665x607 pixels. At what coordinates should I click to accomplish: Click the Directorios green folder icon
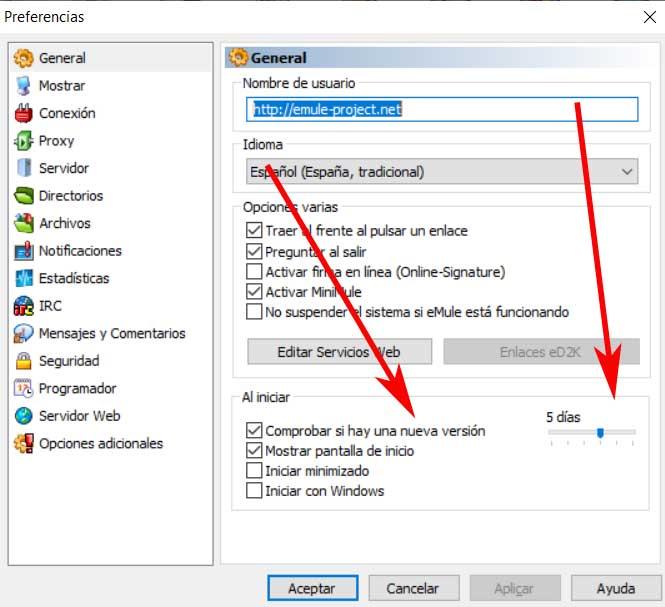23,196
